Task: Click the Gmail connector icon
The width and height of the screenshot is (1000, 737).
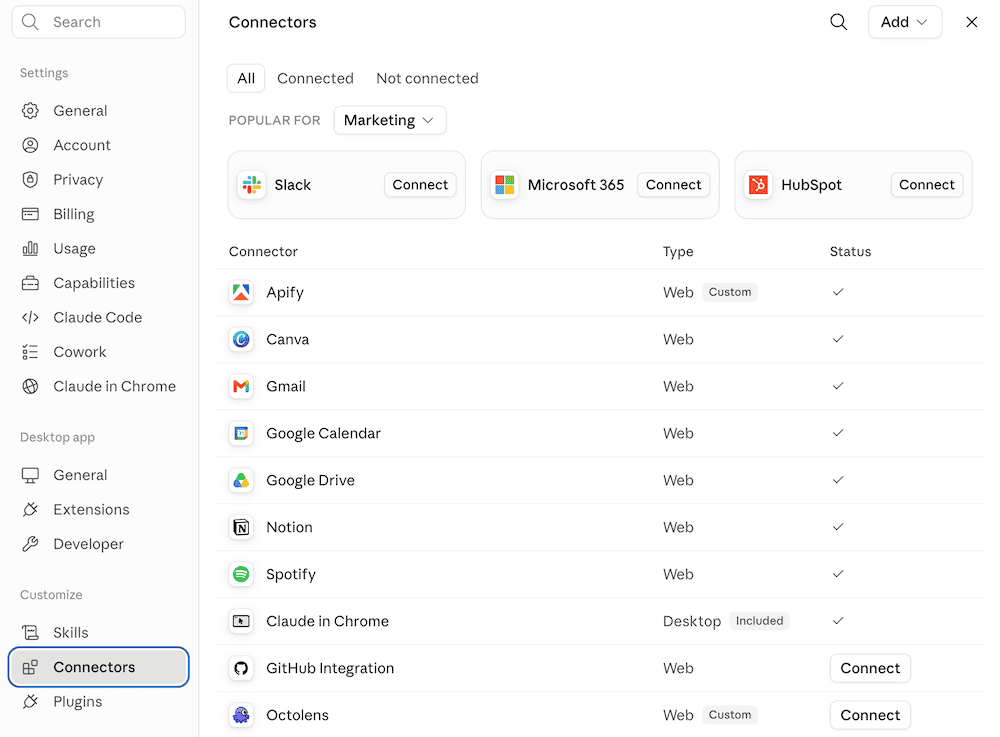Action: click(x=241, y=386)
